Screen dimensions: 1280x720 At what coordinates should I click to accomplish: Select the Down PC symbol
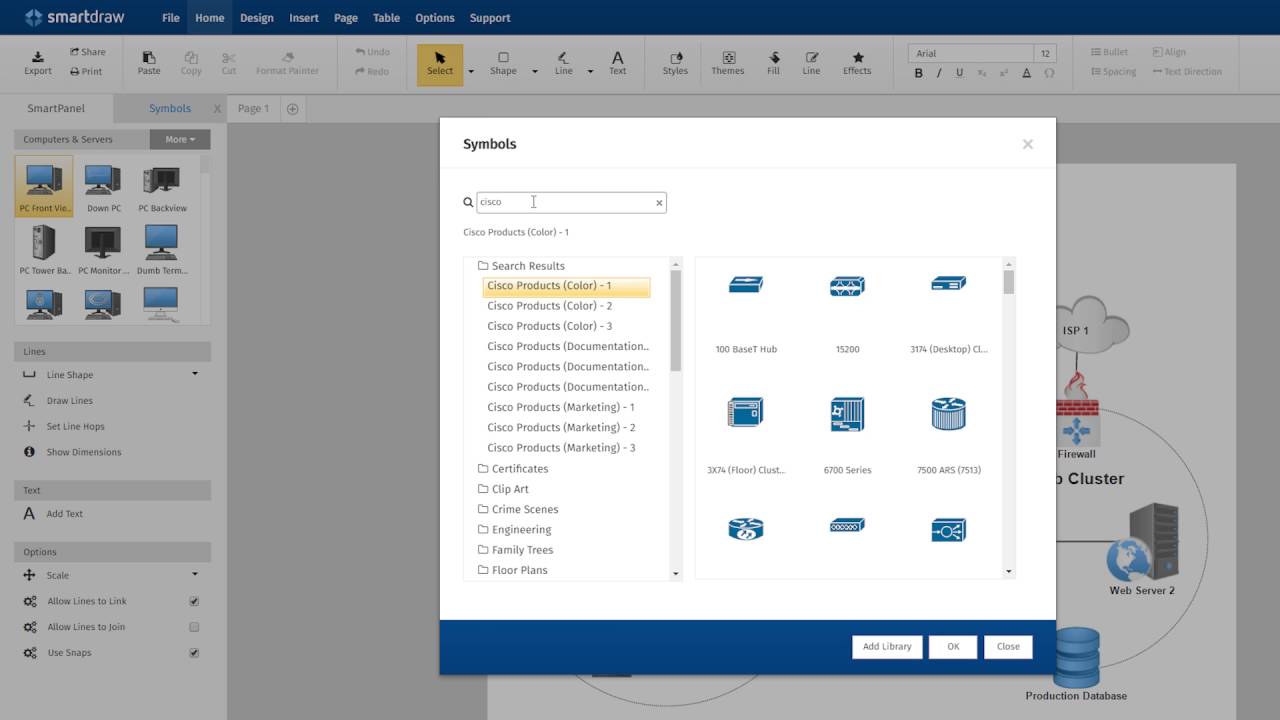tap(103, 182)
